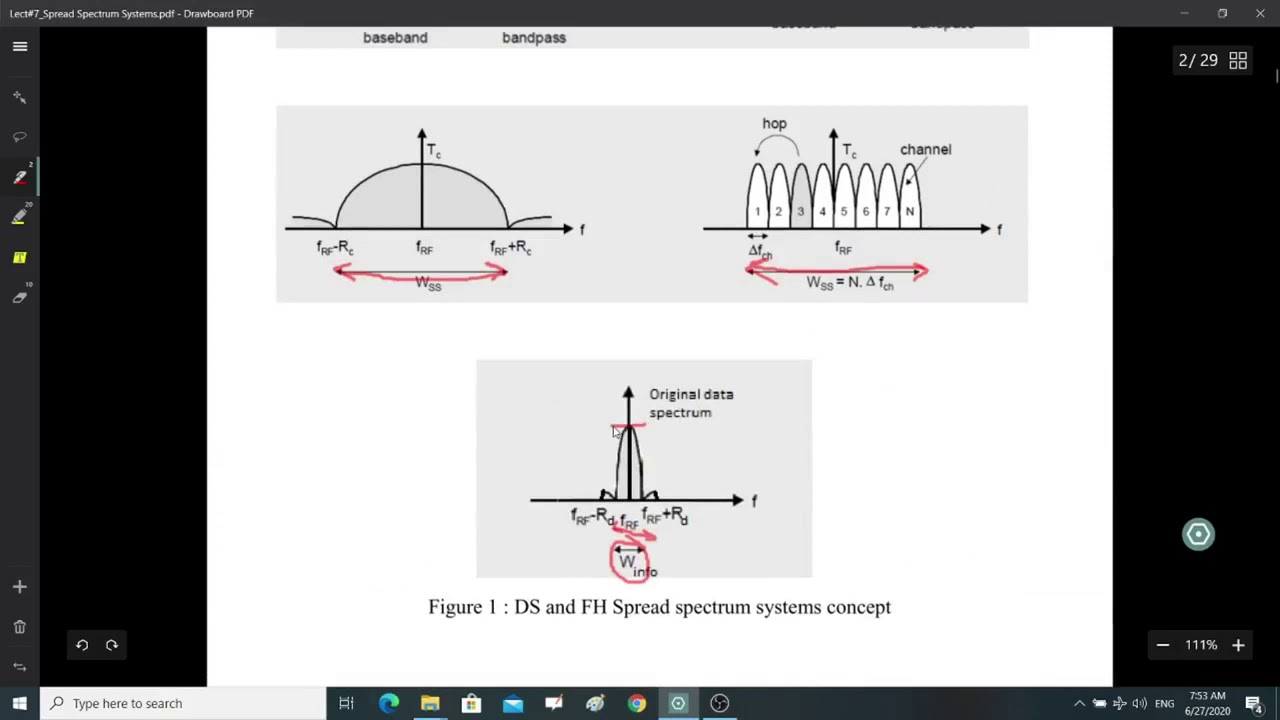Open the notification center icon

[1254, 703]
